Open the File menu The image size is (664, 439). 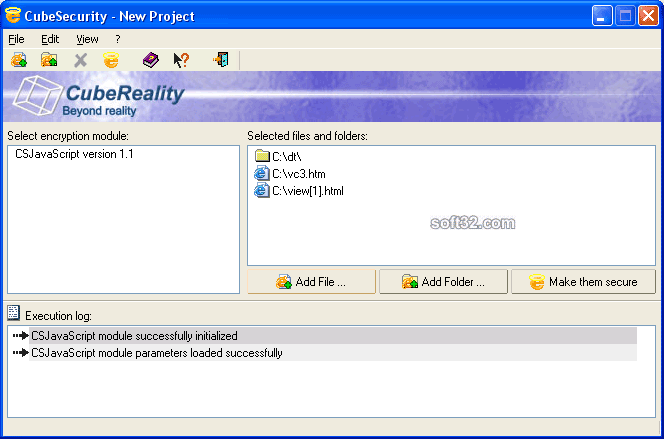[x=17, y=39]
